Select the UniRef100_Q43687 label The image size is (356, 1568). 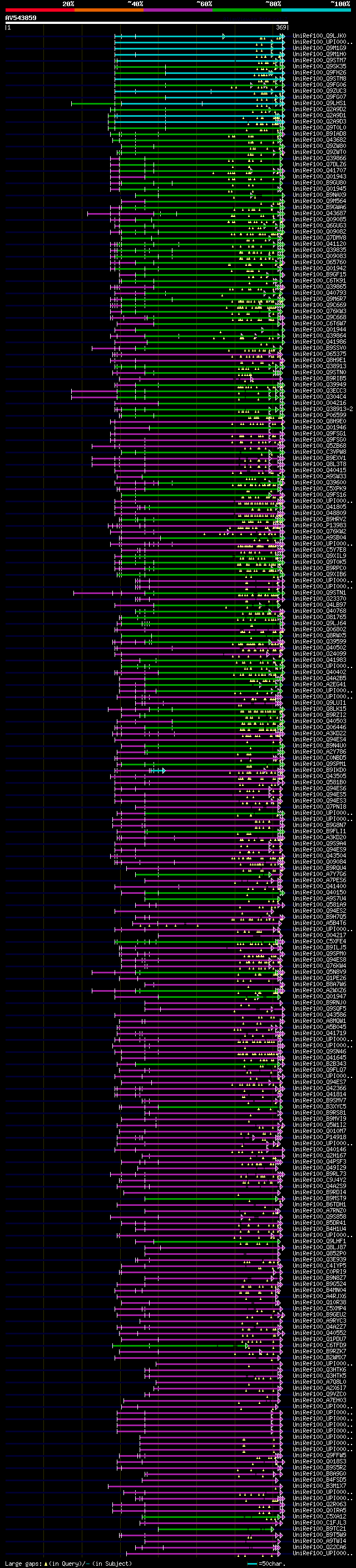click(x=319, y=214)
